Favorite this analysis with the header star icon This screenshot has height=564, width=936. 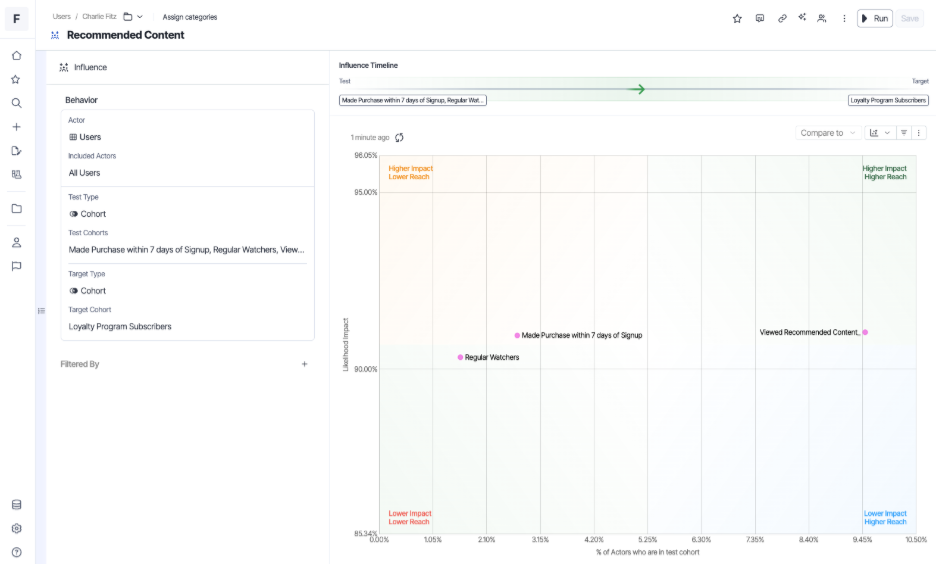(x=737, y=18)
